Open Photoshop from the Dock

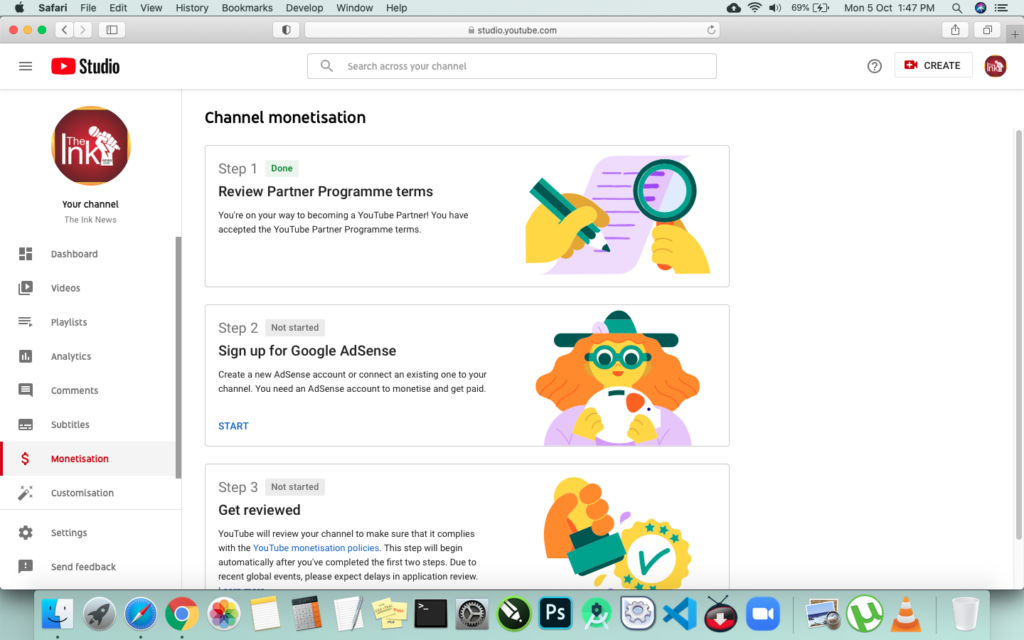555,614
